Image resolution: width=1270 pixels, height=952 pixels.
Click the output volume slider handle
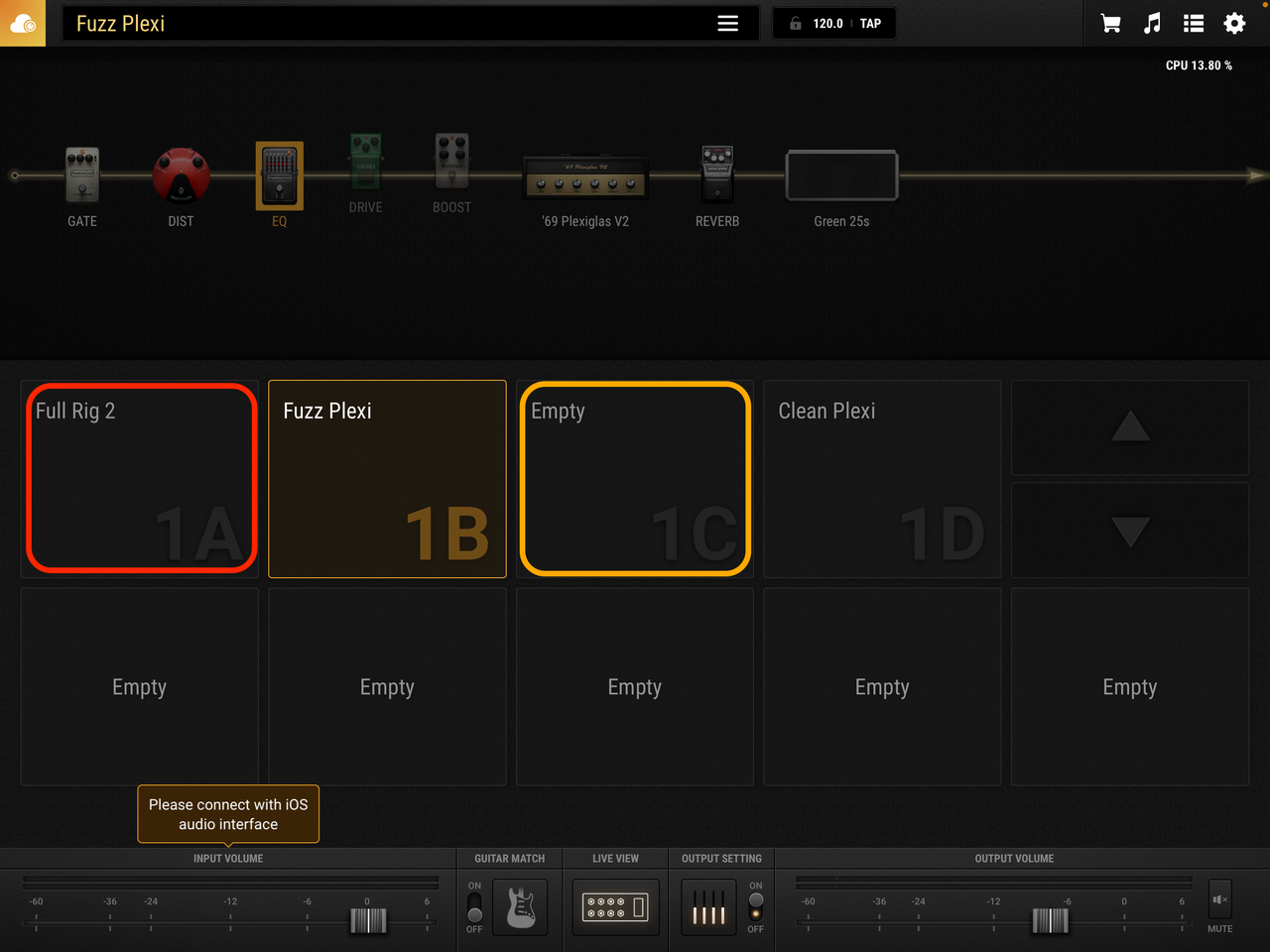click(1050, 921)
